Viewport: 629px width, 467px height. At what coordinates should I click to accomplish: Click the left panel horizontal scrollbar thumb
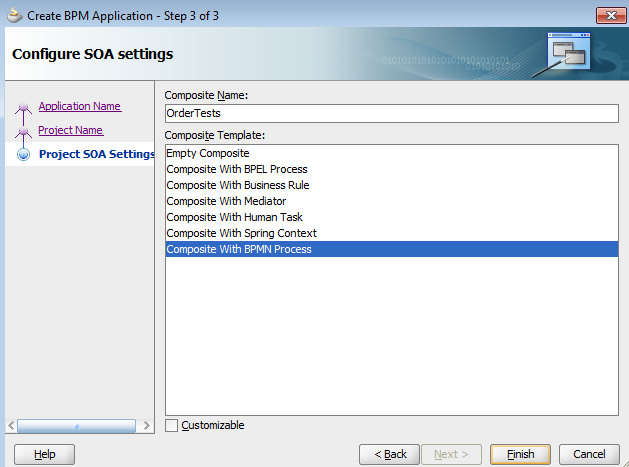[77, 426]
